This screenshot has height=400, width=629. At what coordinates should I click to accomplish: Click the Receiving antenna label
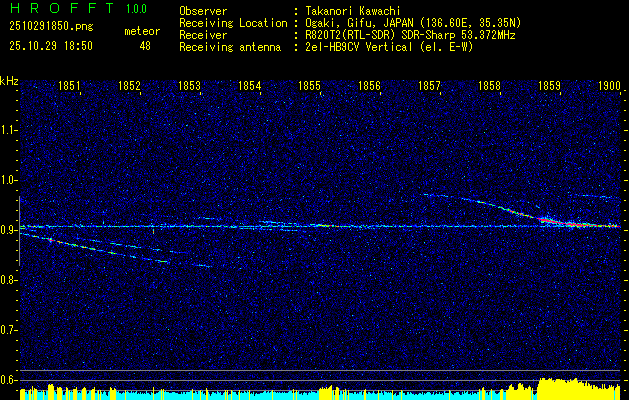[230, 47]
